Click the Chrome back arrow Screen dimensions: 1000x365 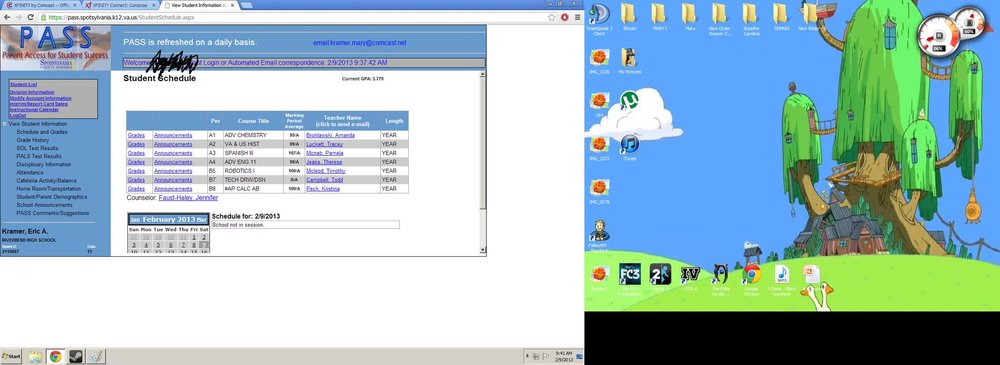pos(6,17)
